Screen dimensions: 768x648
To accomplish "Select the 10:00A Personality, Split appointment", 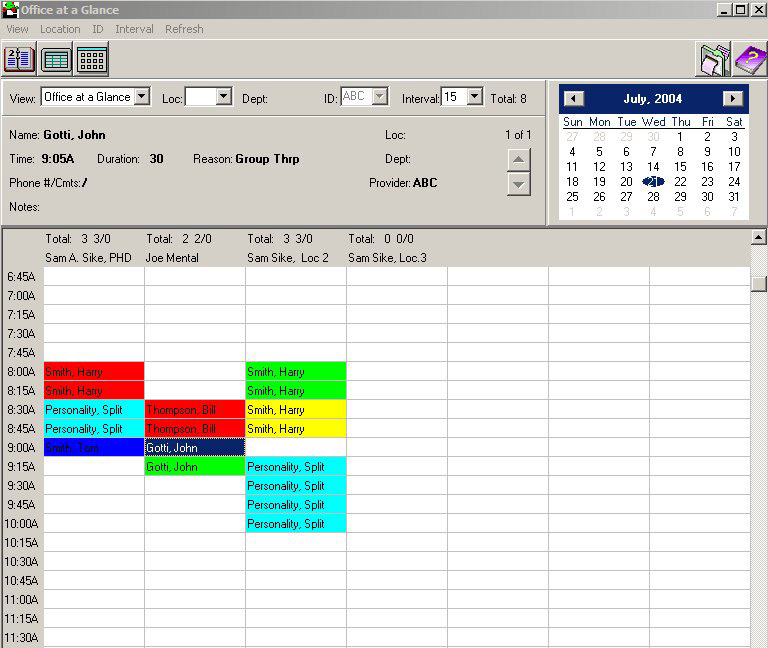I will click(x=296, y=524).
